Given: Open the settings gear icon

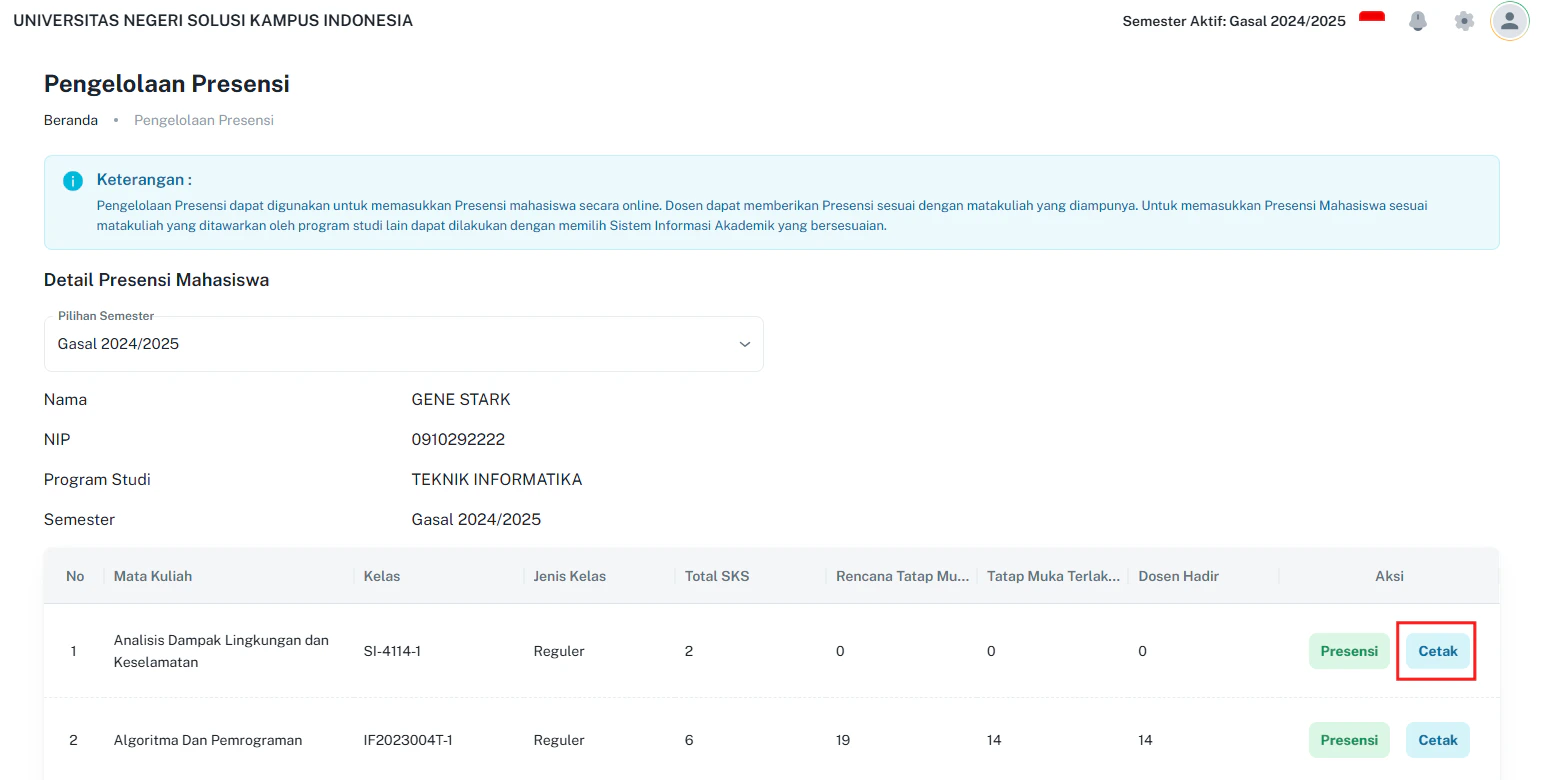Looking at the screenshot, I should pos(1465,21).
